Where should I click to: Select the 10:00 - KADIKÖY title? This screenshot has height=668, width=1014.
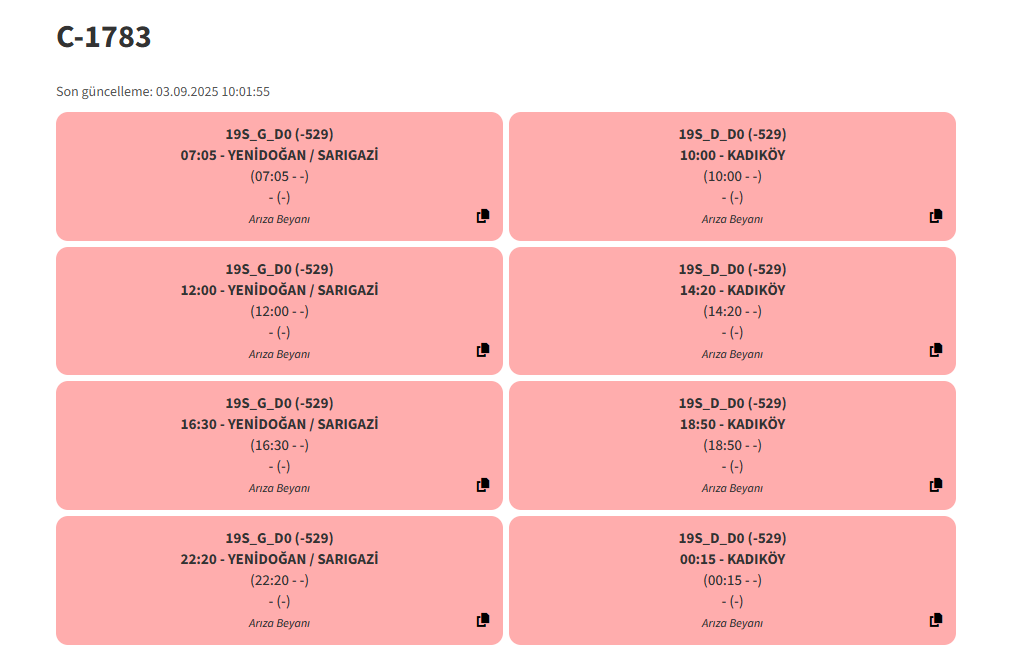[x=732, y=155]
